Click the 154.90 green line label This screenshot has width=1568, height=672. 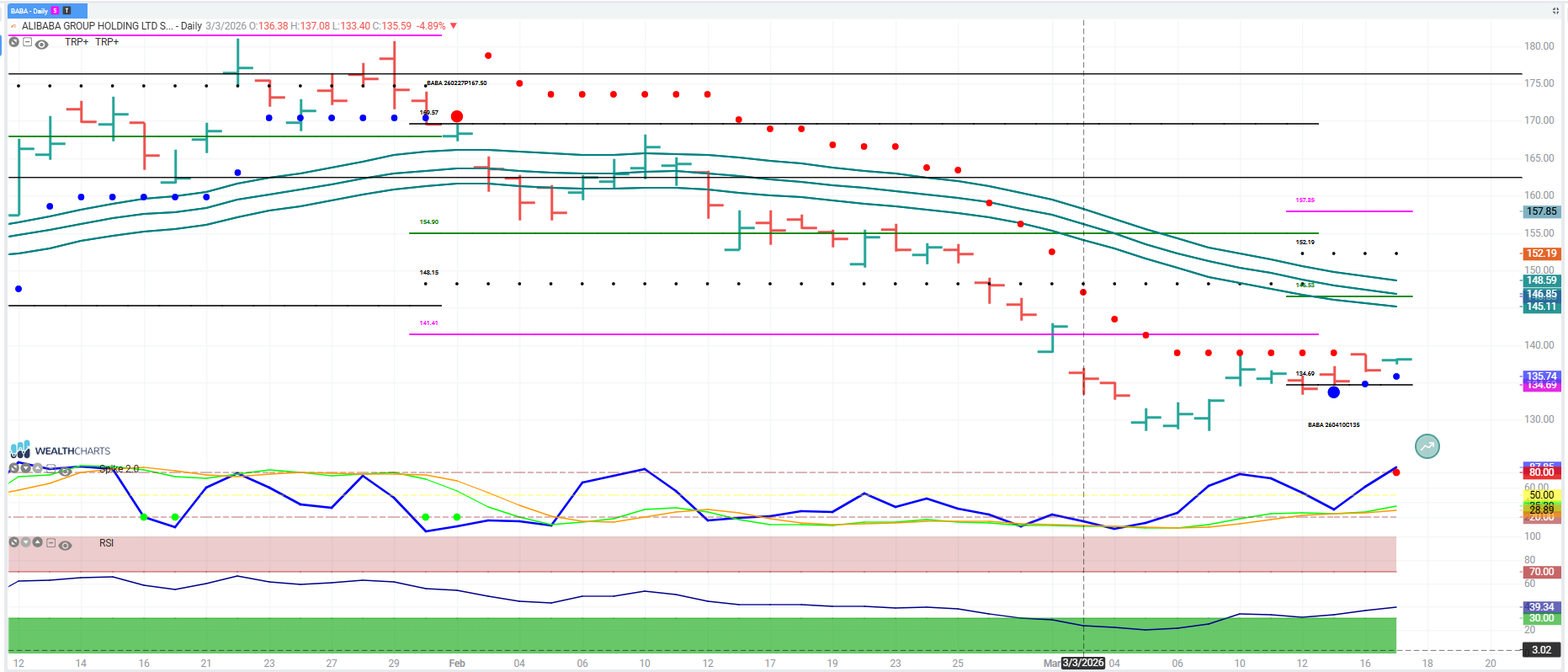(429, 222)
